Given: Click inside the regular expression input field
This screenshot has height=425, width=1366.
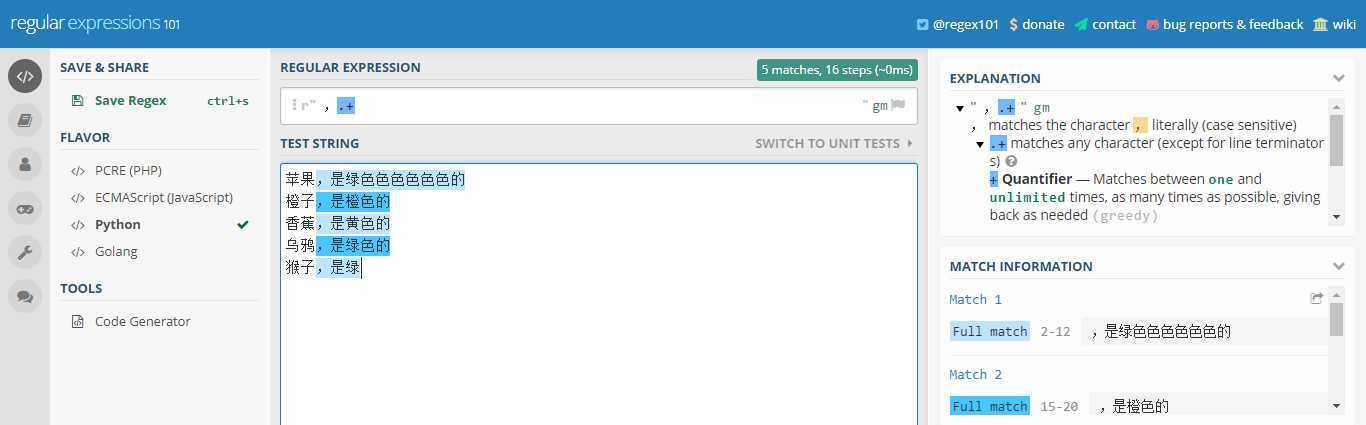Looking at the screenshot, I should coord(598,105).
